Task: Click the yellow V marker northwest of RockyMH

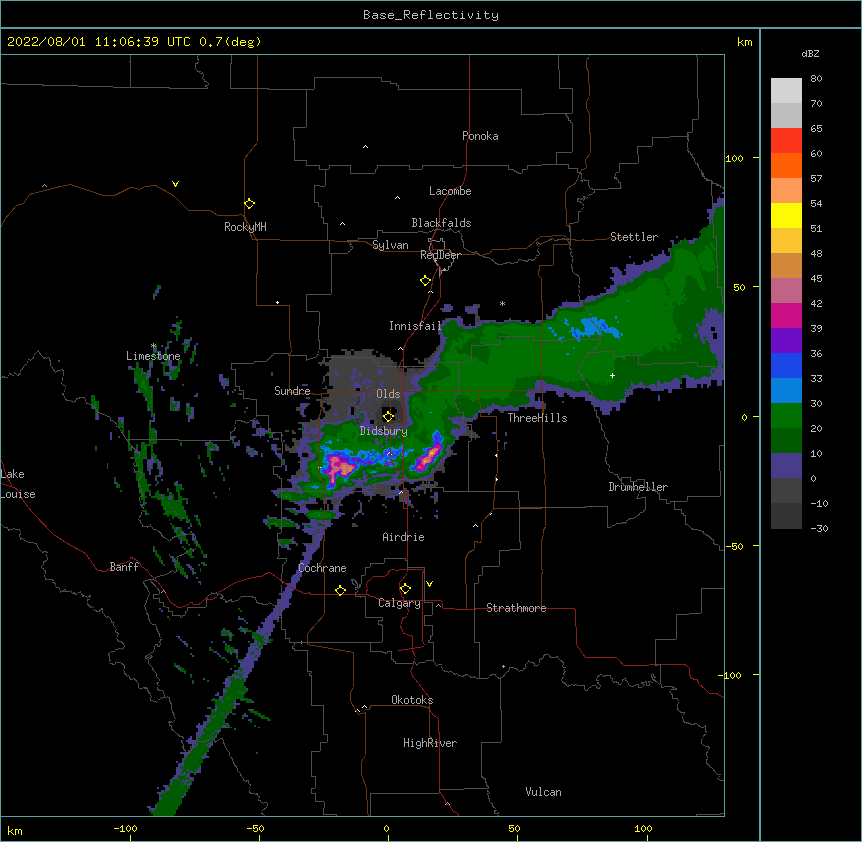Action: click(175, 184)
